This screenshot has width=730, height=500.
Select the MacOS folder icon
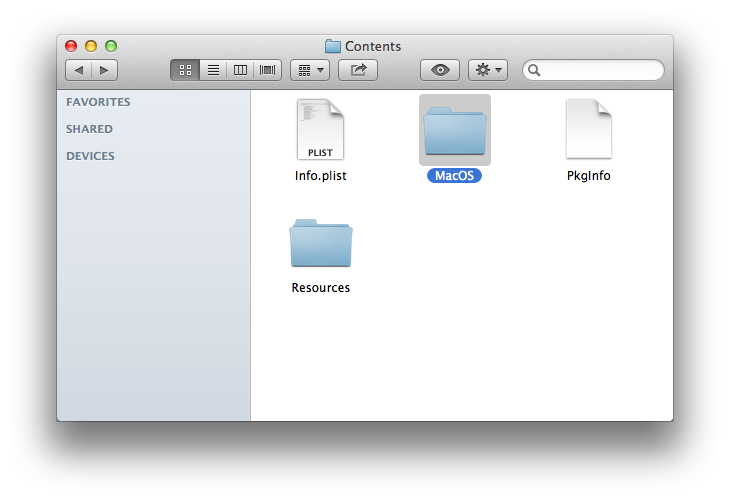pyautogui.click(x=455, y=132)
